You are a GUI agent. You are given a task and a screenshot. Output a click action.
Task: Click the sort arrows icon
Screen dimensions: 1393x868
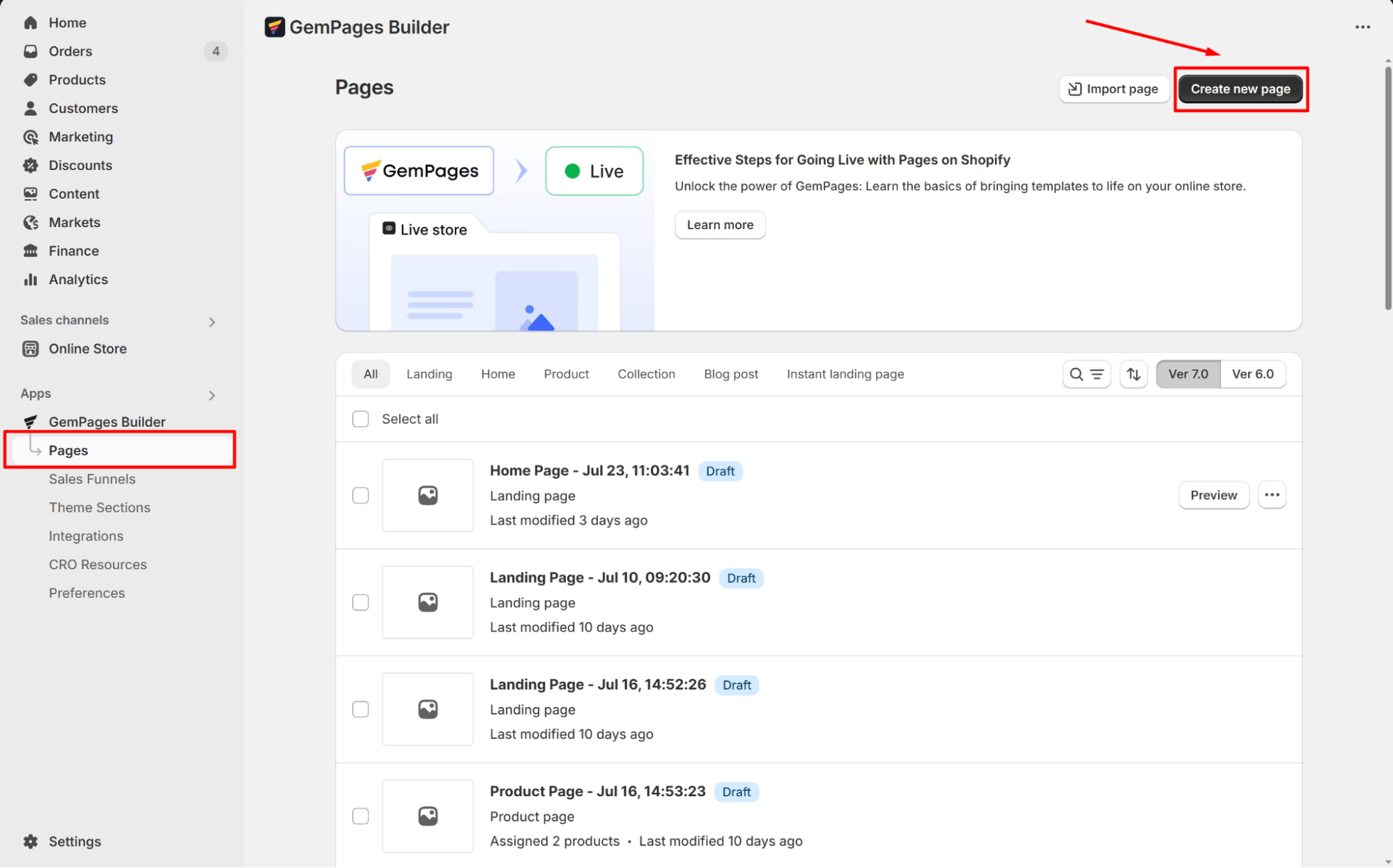[x=1133, y=374]
